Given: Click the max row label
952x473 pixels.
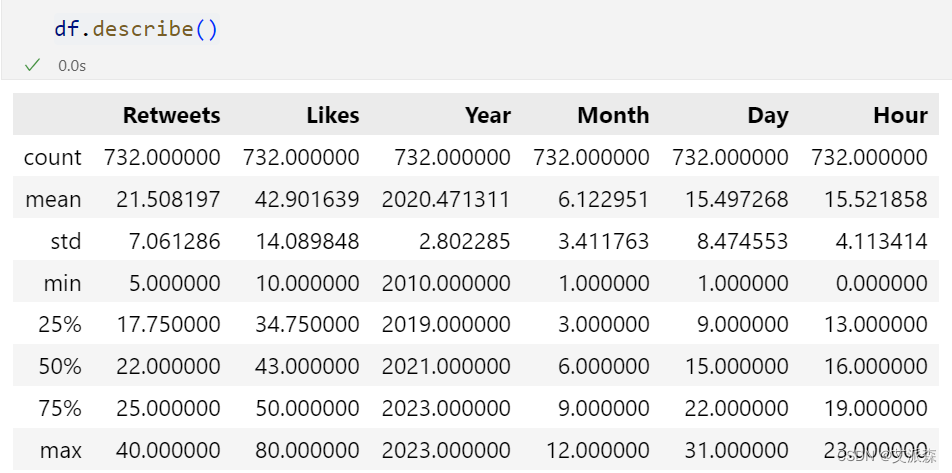Looking at the screenshot, I should point(61,451).
